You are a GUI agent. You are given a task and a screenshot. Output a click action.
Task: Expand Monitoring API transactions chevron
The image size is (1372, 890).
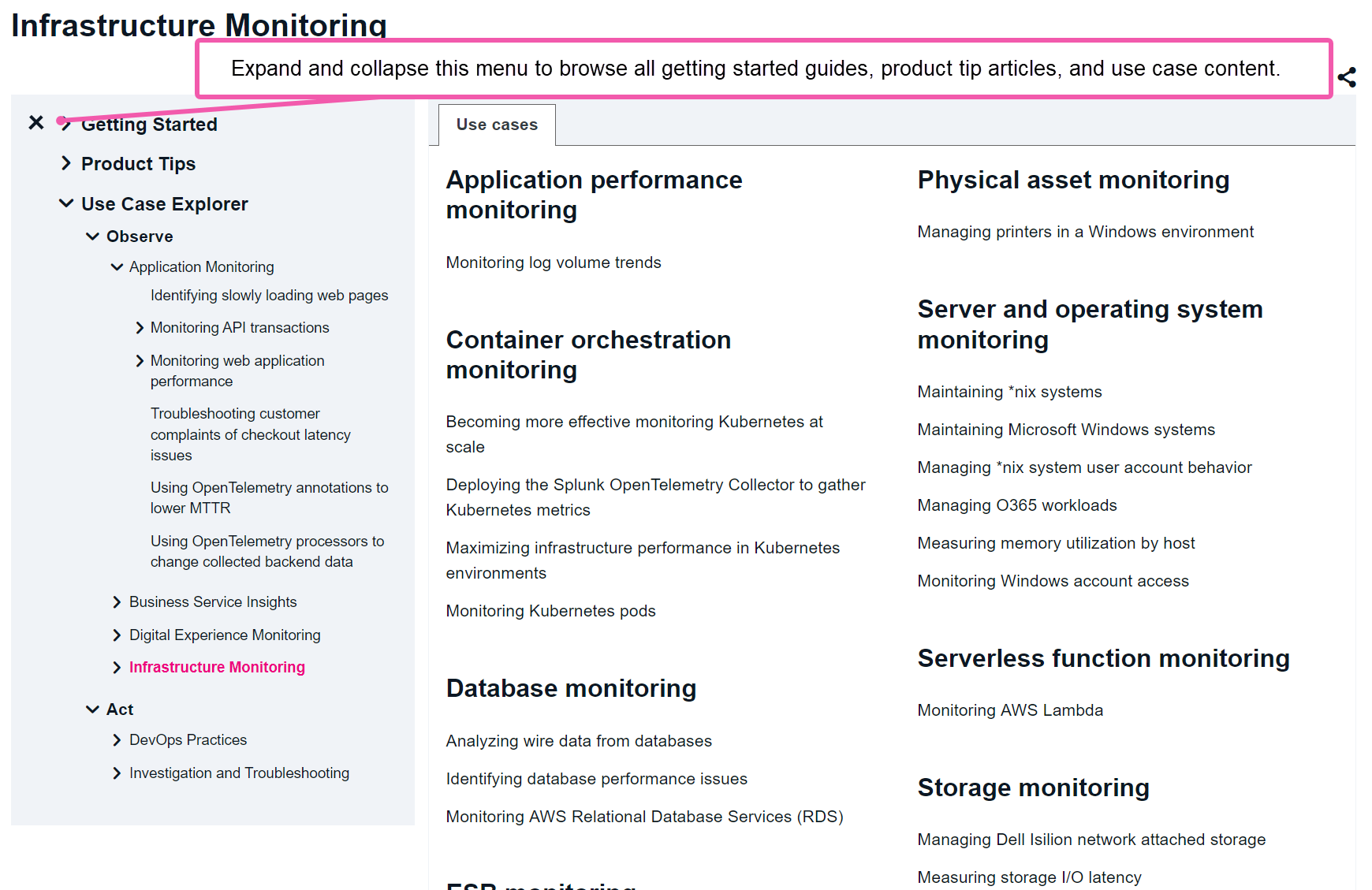(x=140, y=327)
